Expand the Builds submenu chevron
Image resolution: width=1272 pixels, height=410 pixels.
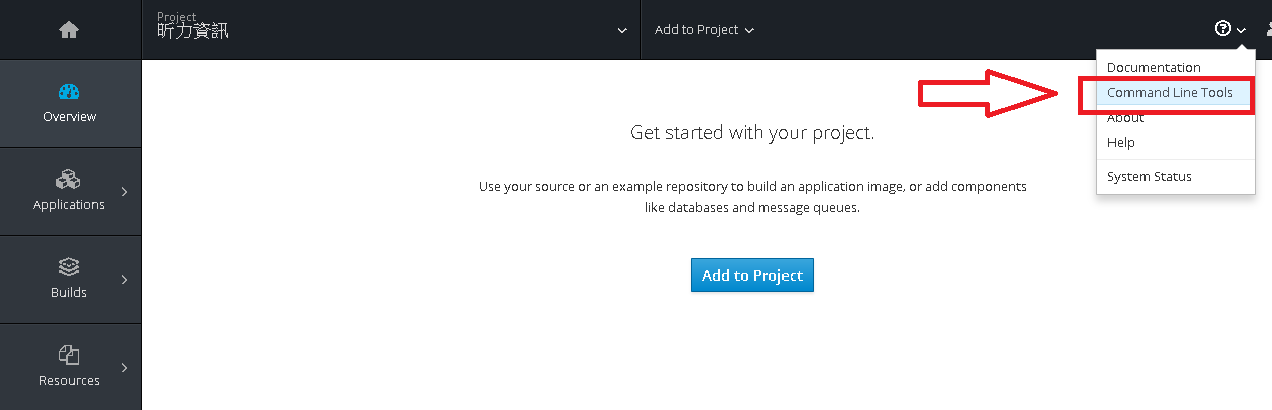click(x=124, y=279)
